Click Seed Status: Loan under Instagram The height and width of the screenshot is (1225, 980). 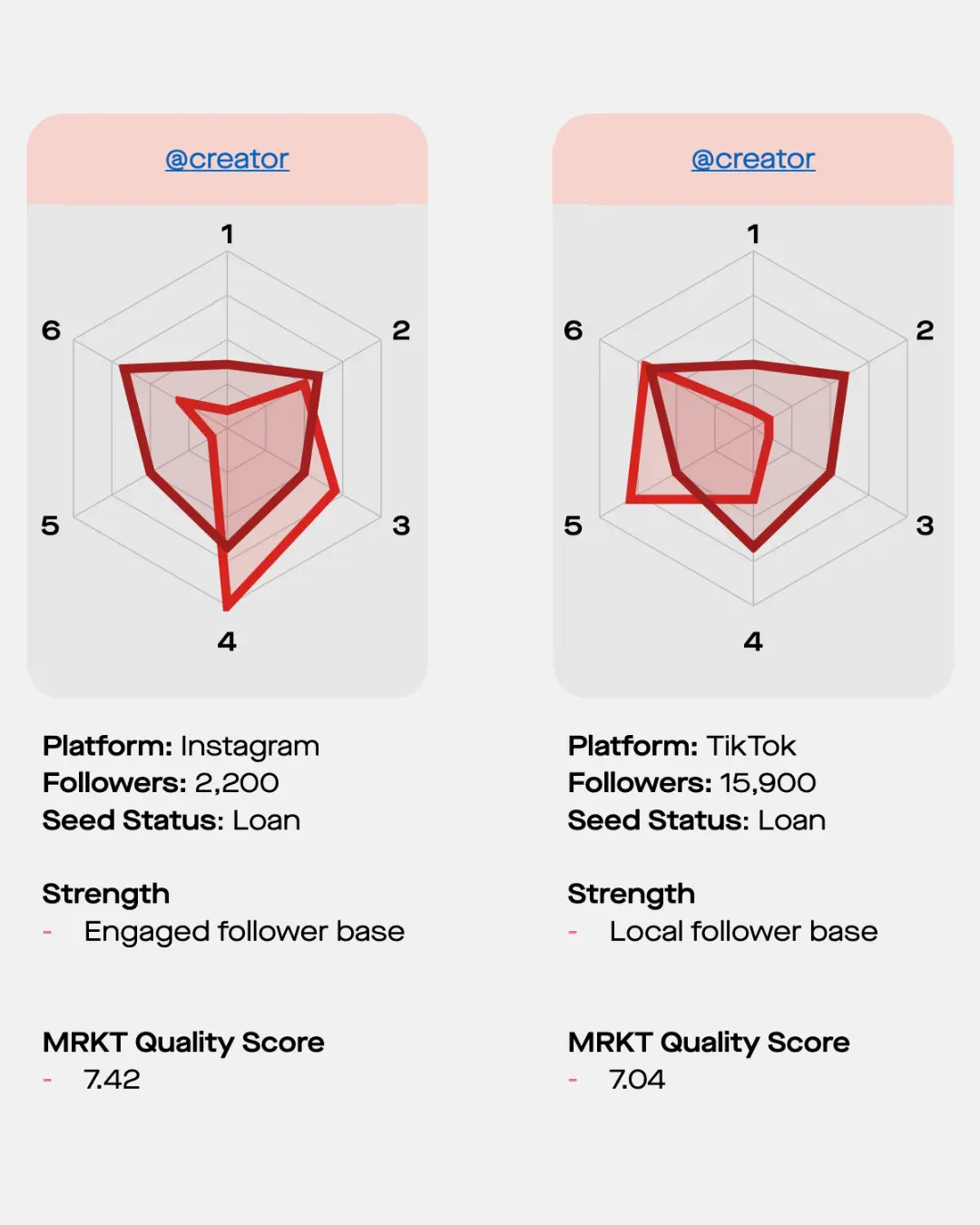click(x=171, y=820)
